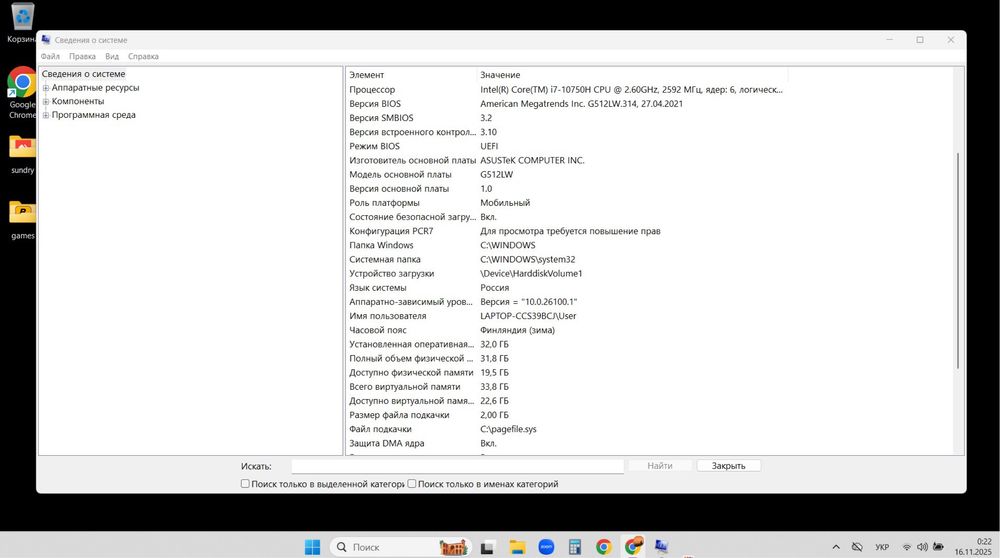Image resolution: width=1000 pixels, height=558 pixels.
Task: Open the clock showing 0:22 and date
Action: coord(973,547)
